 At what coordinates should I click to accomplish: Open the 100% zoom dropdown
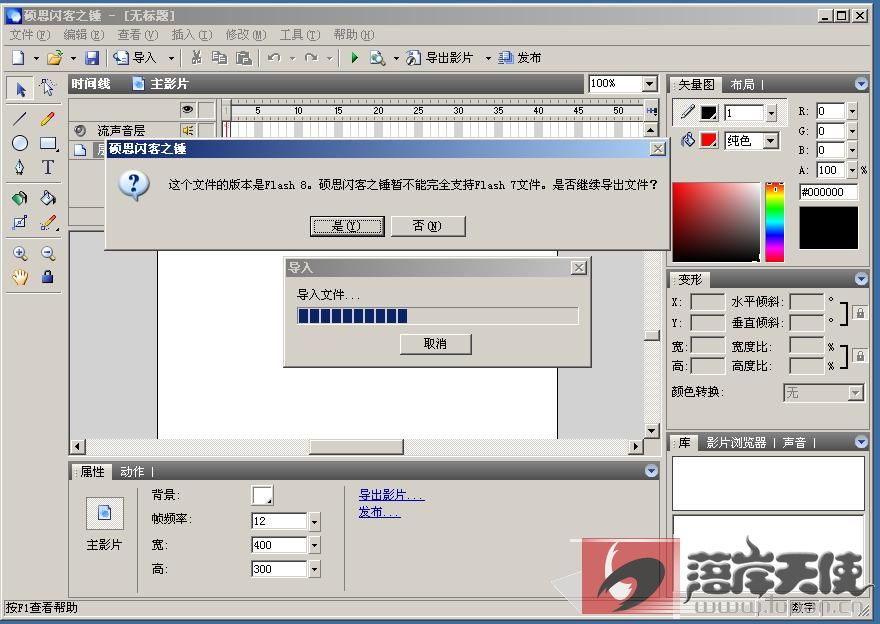[x=649, y=84]
